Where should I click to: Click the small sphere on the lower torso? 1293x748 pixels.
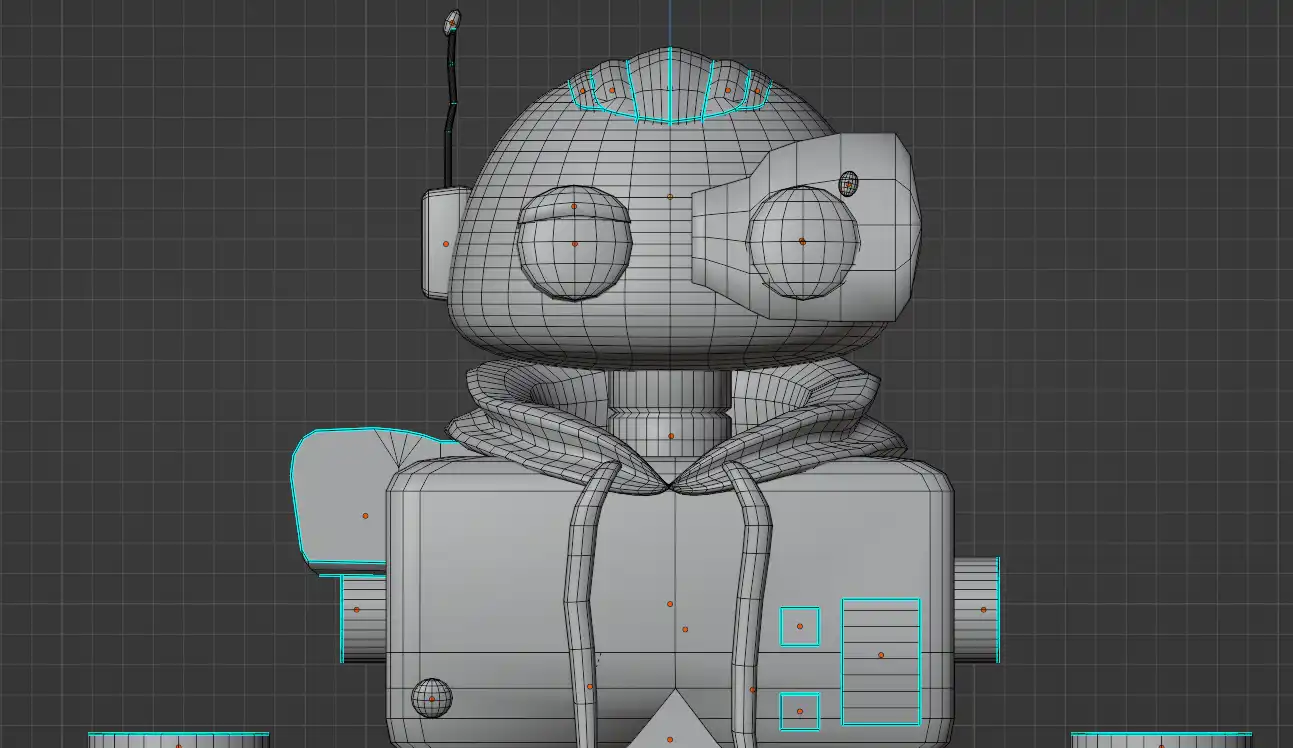pyautogui.click(x=432, y=697)
